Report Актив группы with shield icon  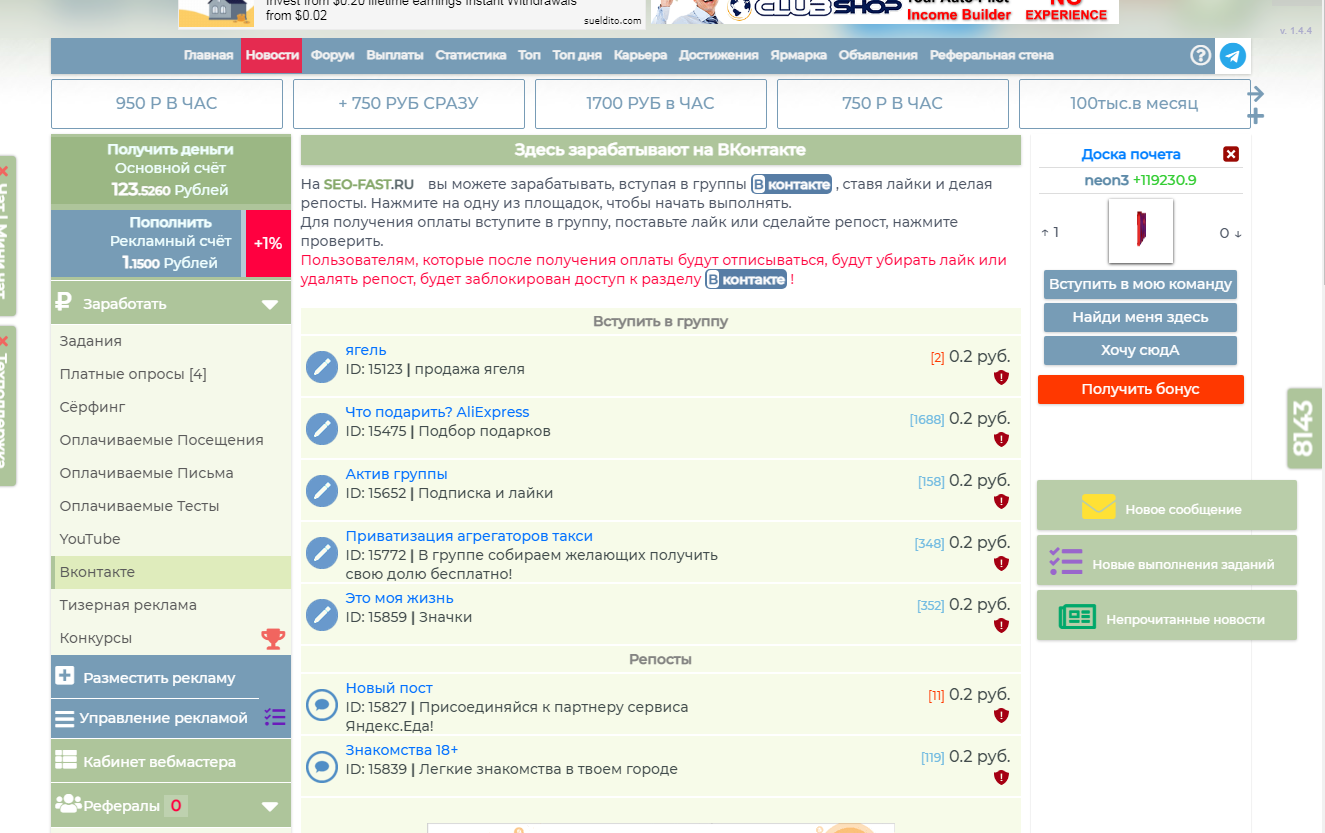[1001, 502]
